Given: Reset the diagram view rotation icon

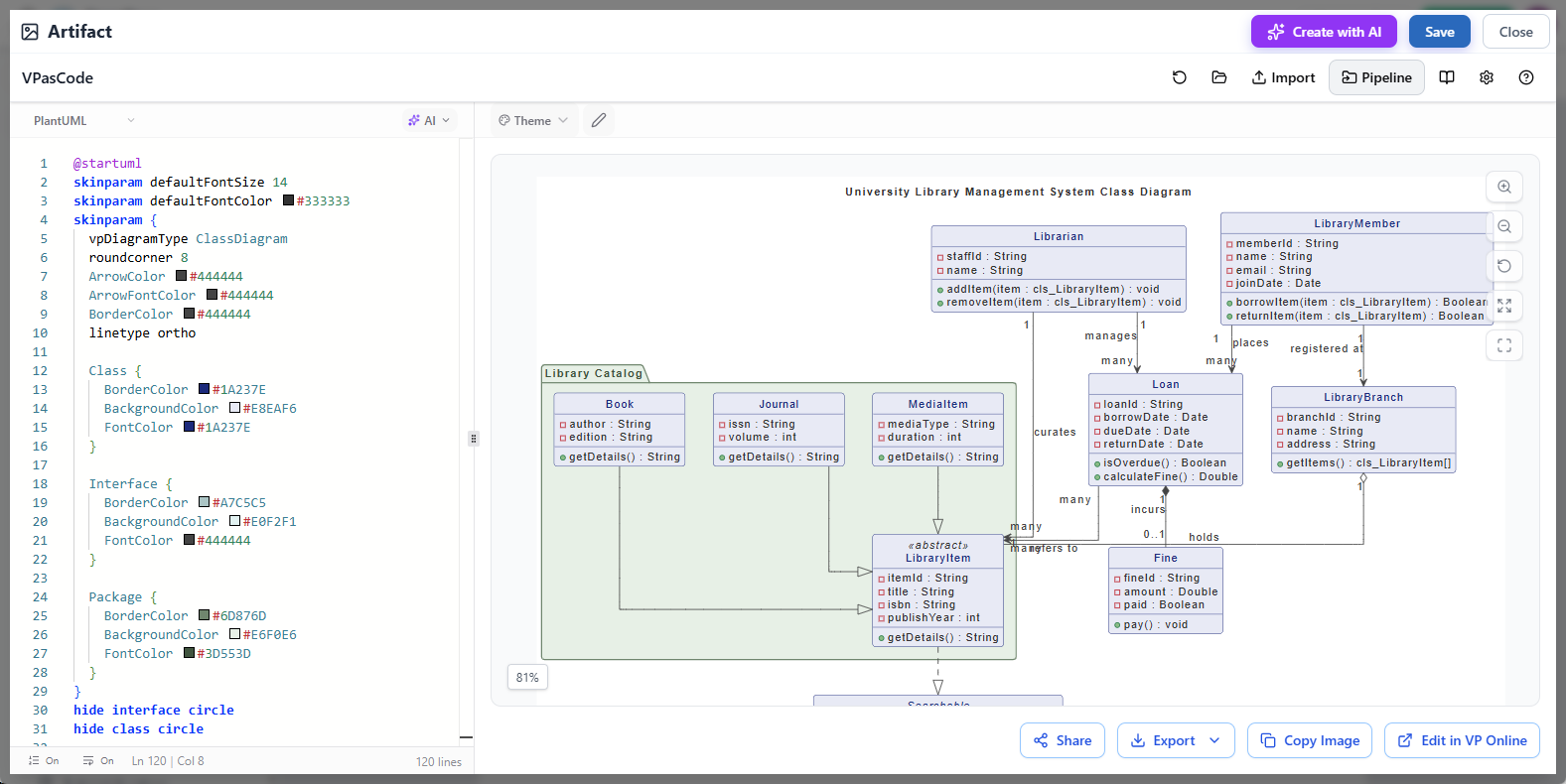Looking at the screenshot, I should click(x=1504, y=266).
